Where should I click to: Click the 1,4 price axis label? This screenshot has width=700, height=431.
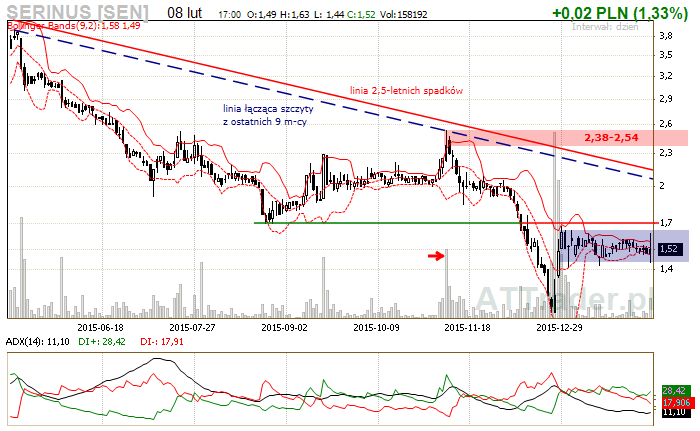666,269
